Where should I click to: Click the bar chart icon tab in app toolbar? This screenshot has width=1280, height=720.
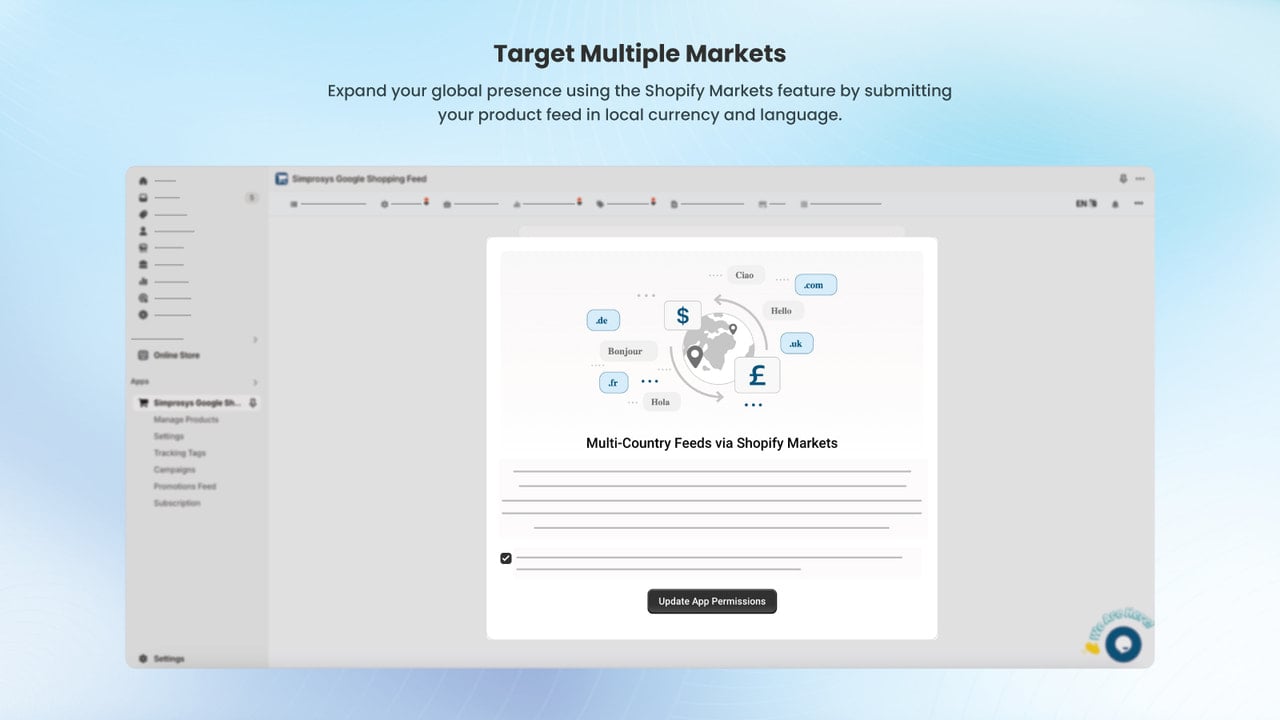517,204
